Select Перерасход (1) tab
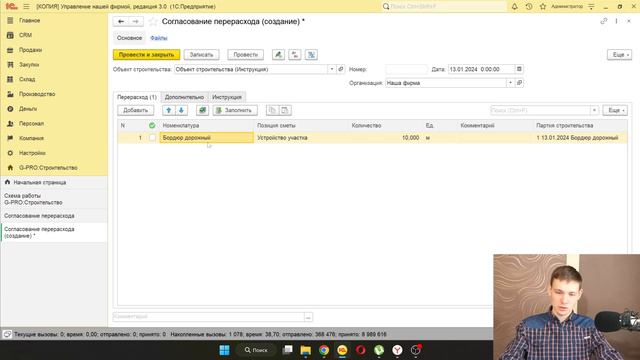This screenshot has width=640, height=360. [137, 97]
